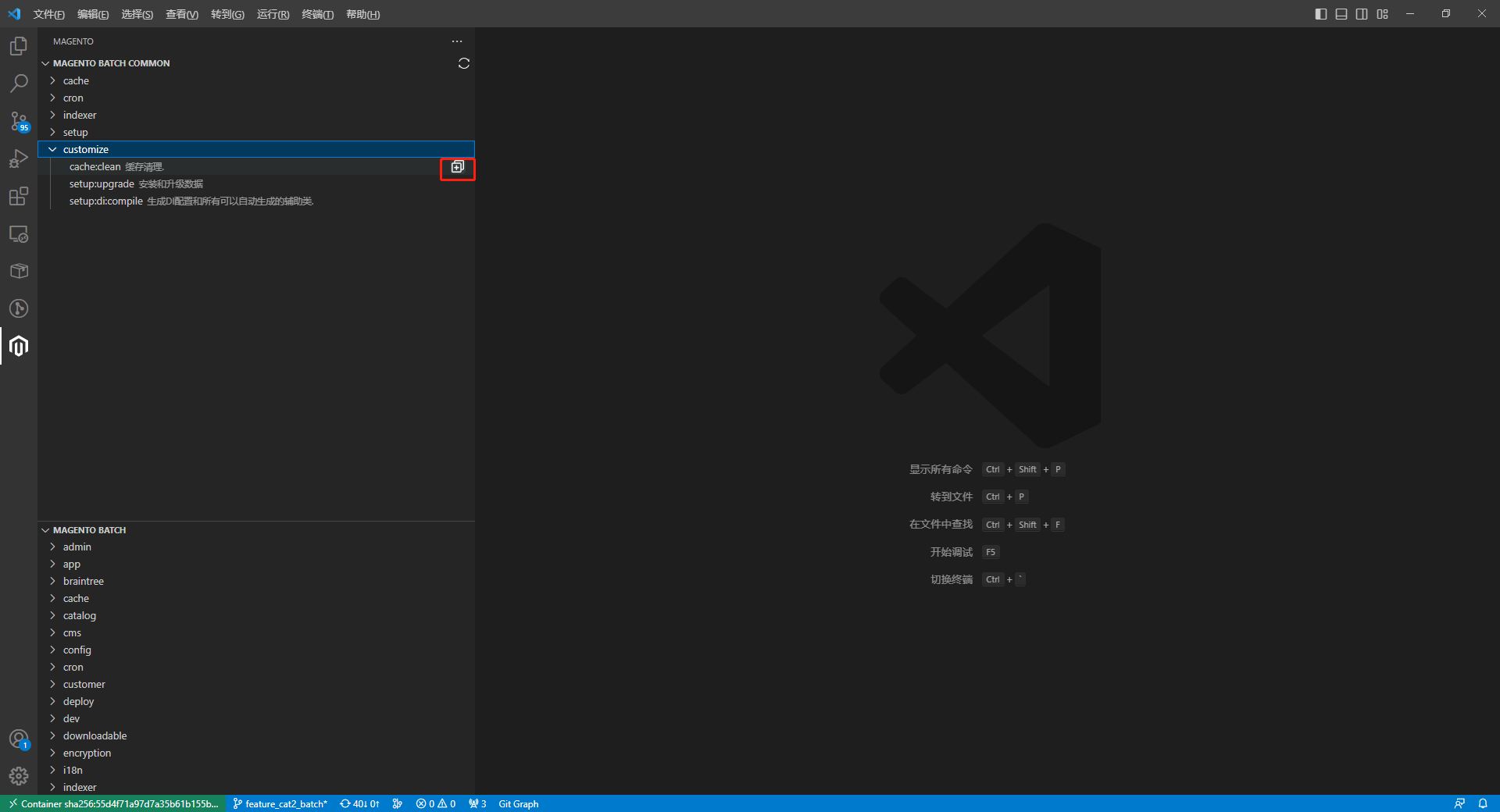Screen dimensions: 1500x812
Task: Open the Accounts icon
Action: [19, 739]
